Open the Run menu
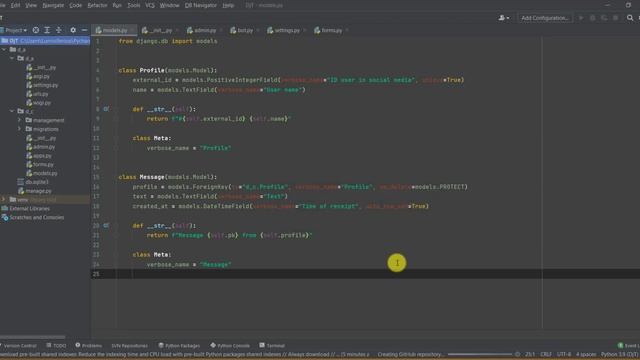The height and width of the screenshot is (360, 640). click(117, 5)
